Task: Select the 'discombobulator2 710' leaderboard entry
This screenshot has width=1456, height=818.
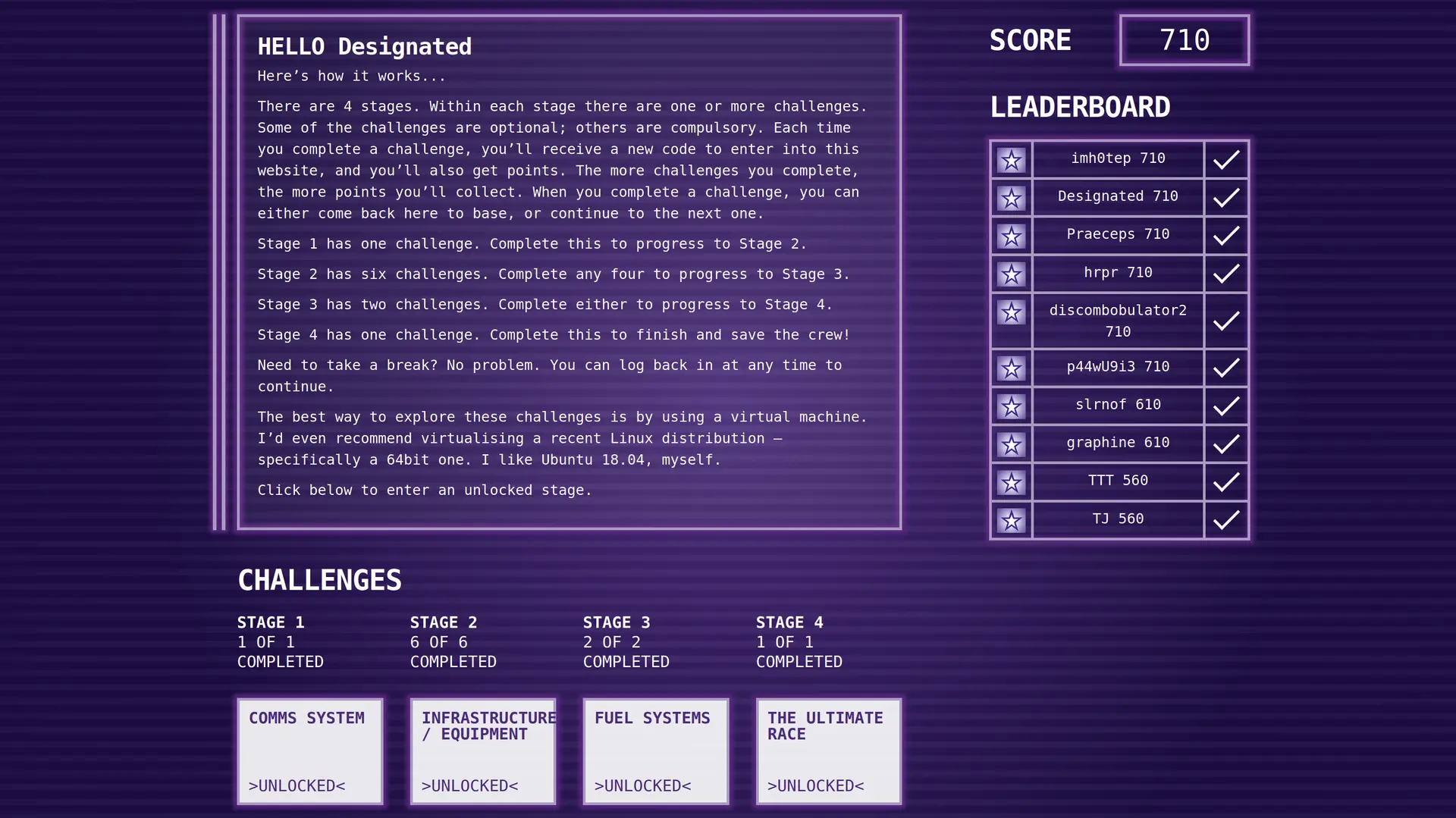Action: [1118, 321]
